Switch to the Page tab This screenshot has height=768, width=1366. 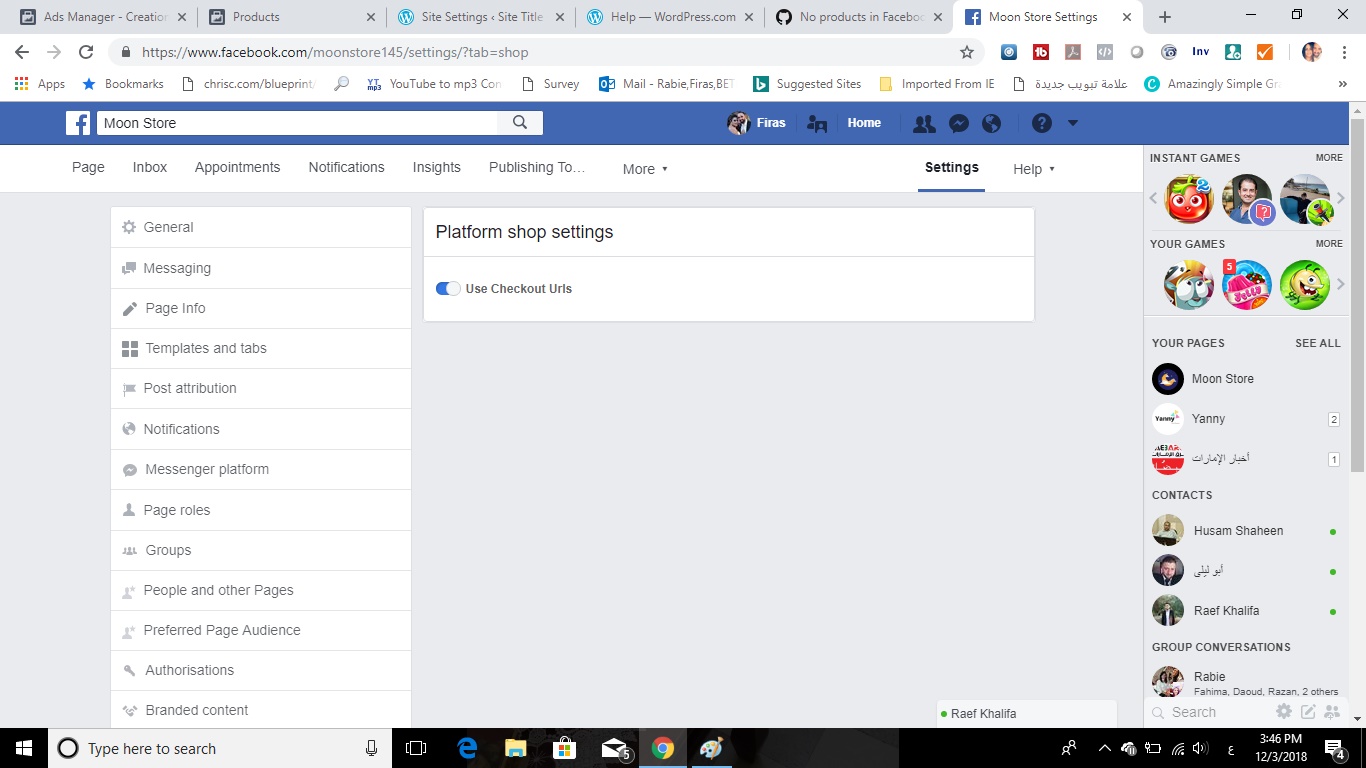(88, 167)
